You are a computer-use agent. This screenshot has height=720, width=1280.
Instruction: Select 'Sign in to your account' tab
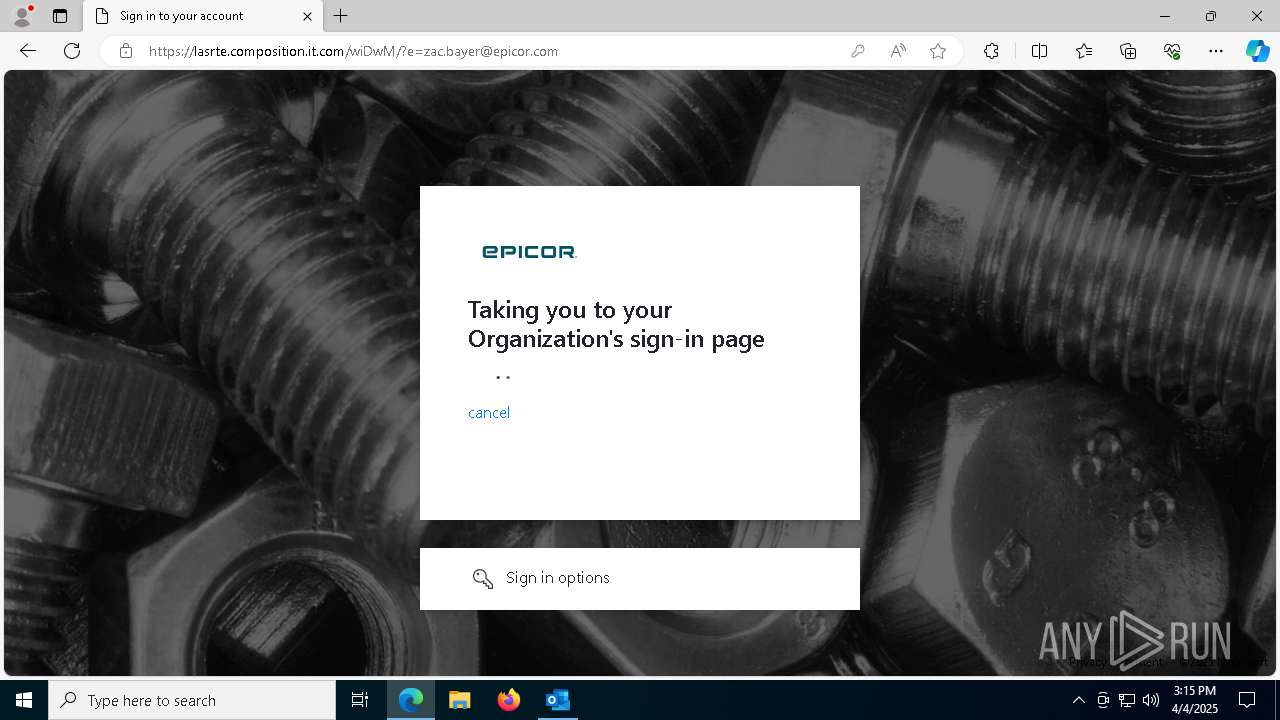[203, 16]
